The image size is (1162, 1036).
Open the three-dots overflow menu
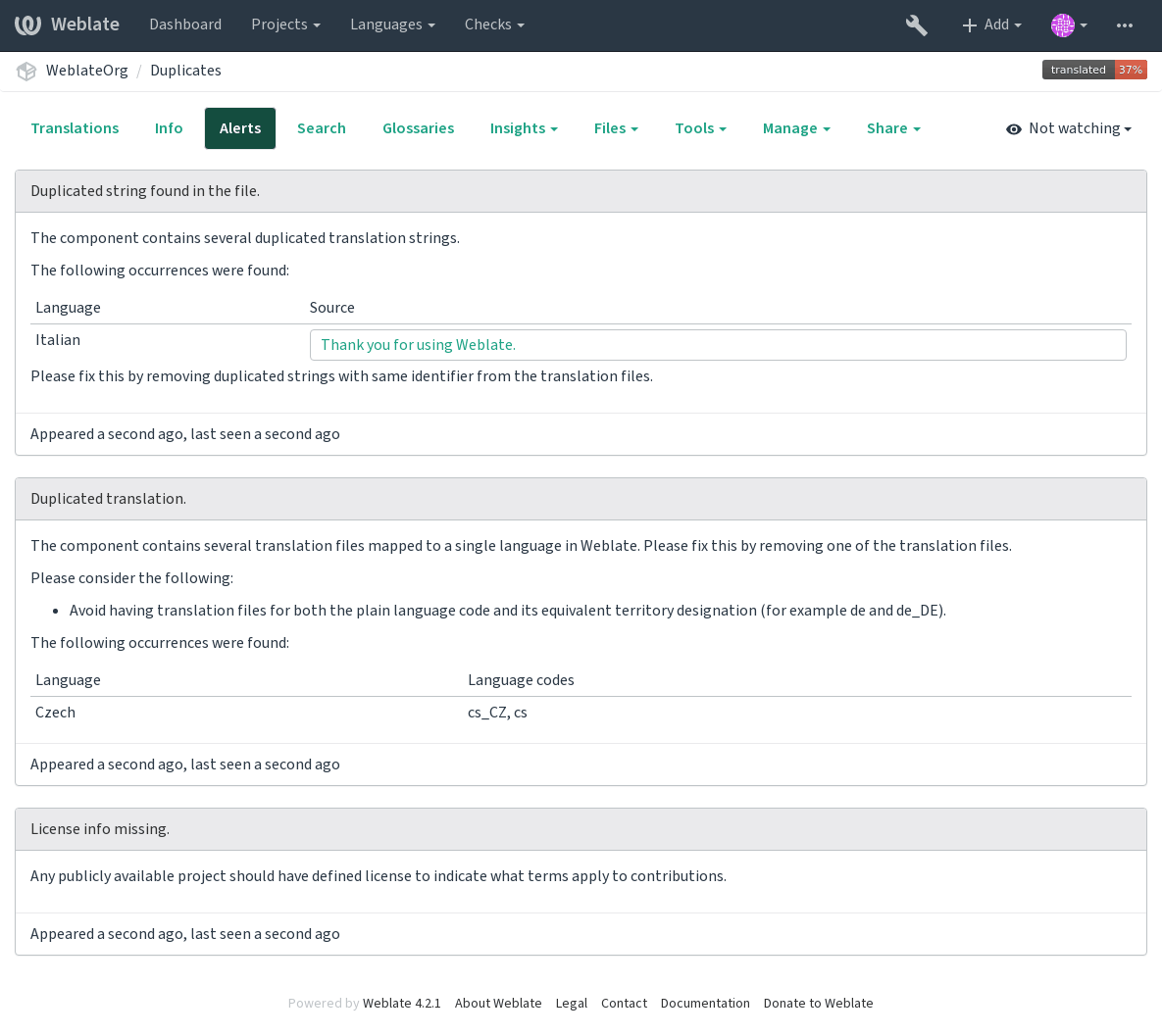point(1124,25)
